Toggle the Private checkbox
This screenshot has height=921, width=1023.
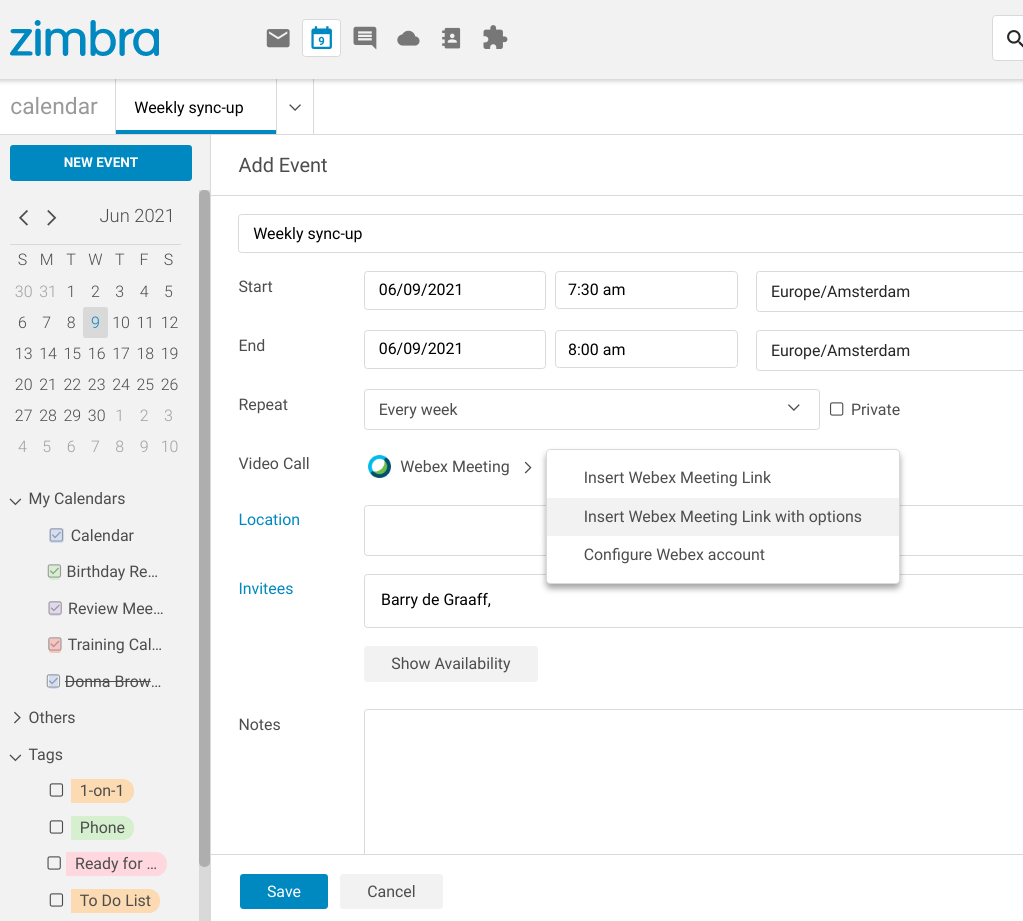(836, 409)
